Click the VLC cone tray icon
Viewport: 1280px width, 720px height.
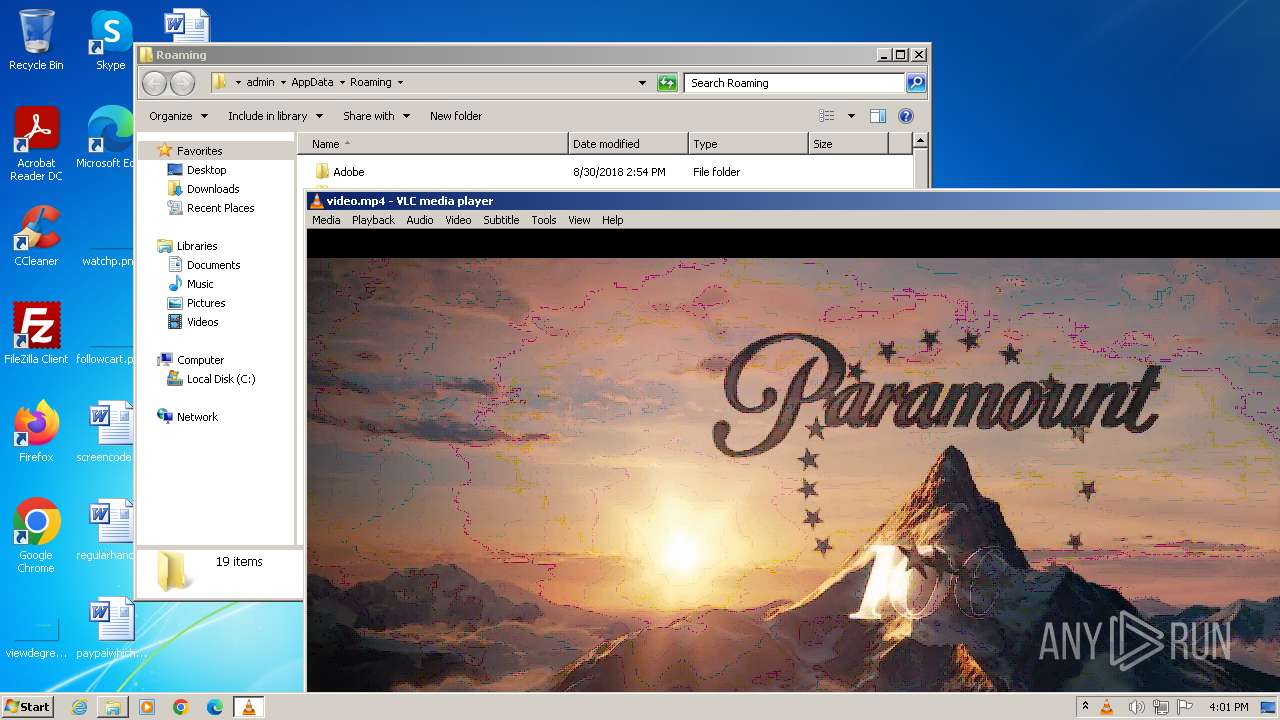(x=1107, y=707)
